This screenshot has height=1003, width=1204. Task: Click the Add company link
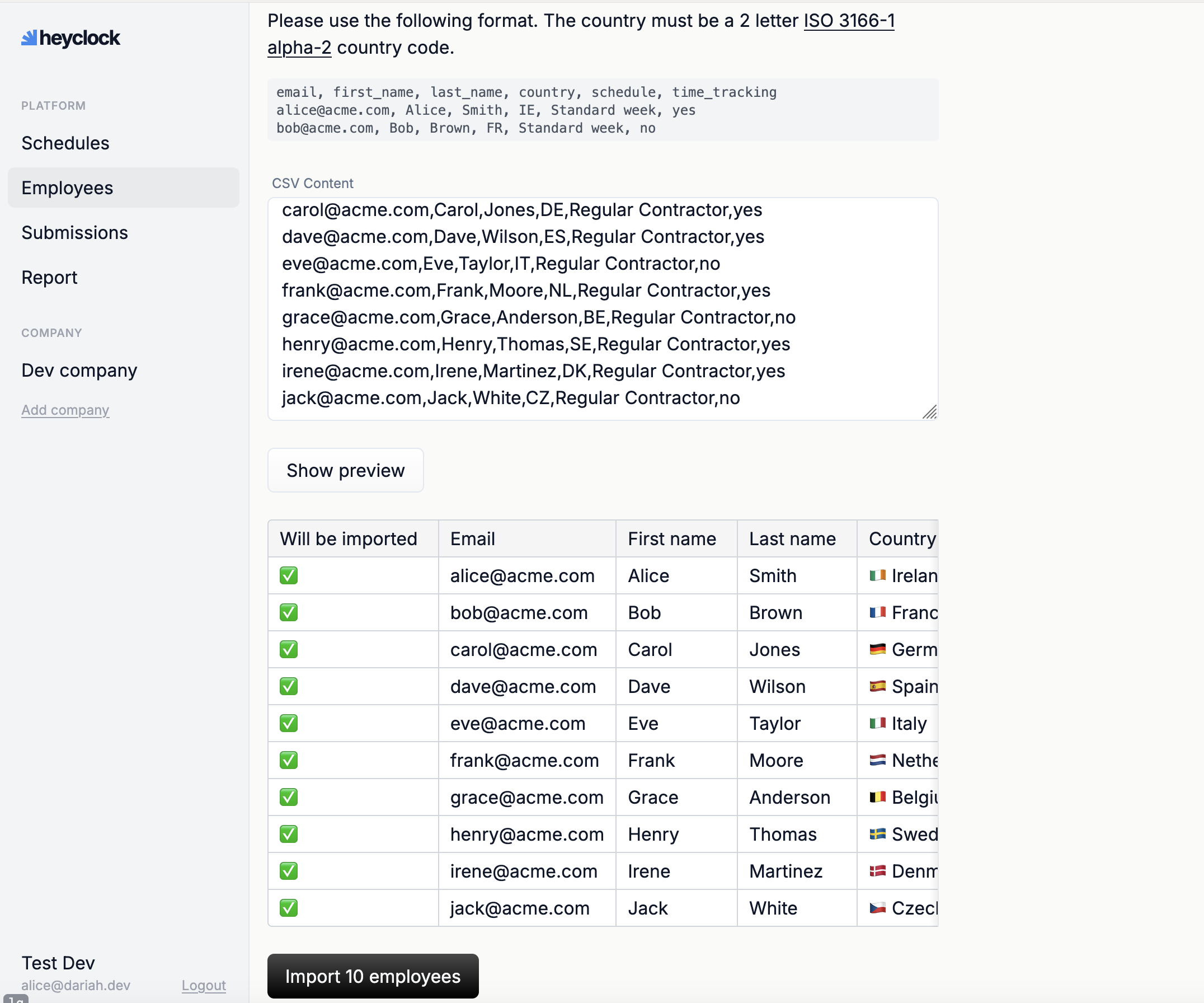(x=65, y=410)
